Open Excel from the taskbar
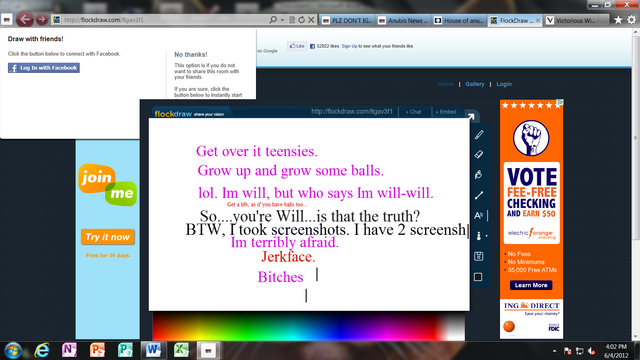 181,350
